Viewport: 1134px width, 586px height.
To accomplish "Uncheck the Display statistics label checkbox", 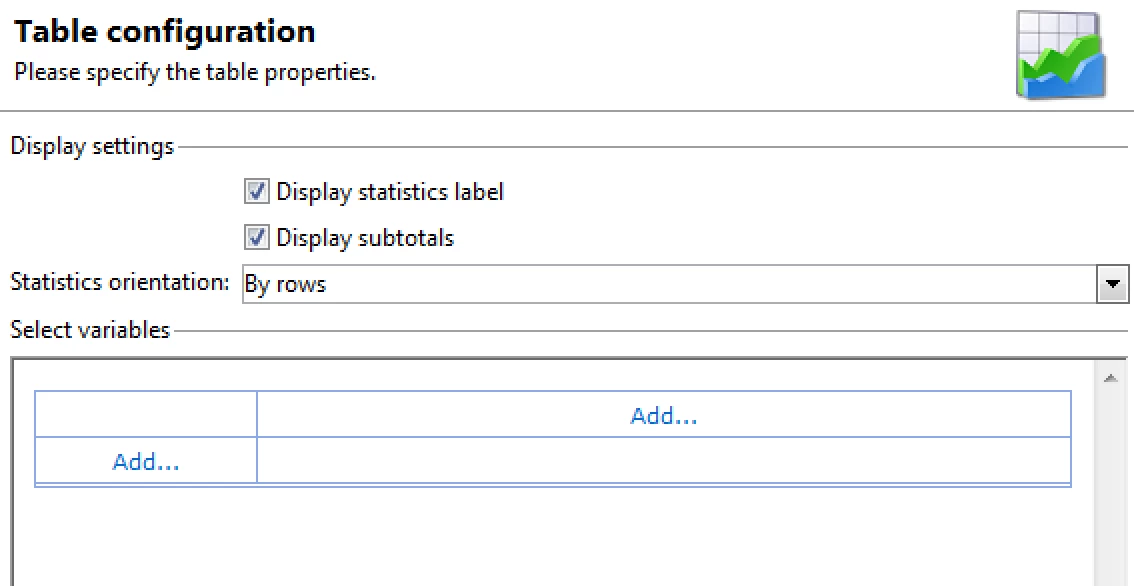I will point(257,191).
